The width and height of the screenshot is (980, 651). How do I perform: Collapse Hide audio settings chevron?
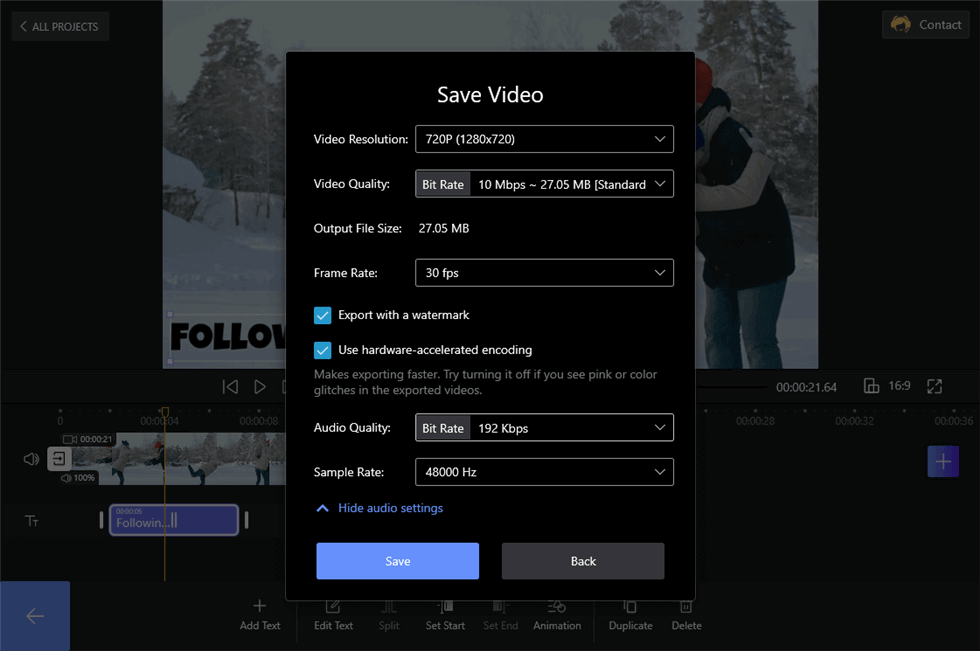[322, 508]
